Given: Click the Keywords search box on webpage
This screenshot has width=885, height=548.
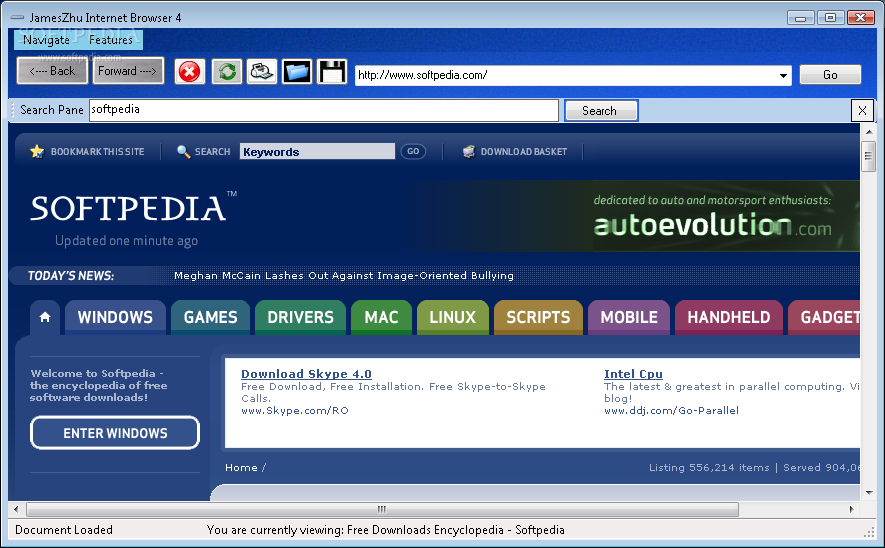Looking at the screenshot, I should point(317,151).
